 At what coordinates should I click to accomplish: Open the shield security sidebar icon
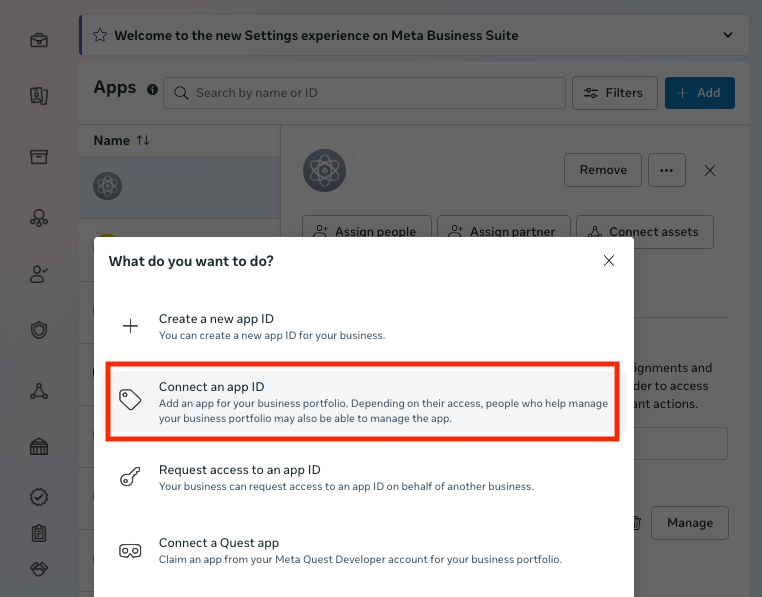pyautogui.click(x=39, y=330)
